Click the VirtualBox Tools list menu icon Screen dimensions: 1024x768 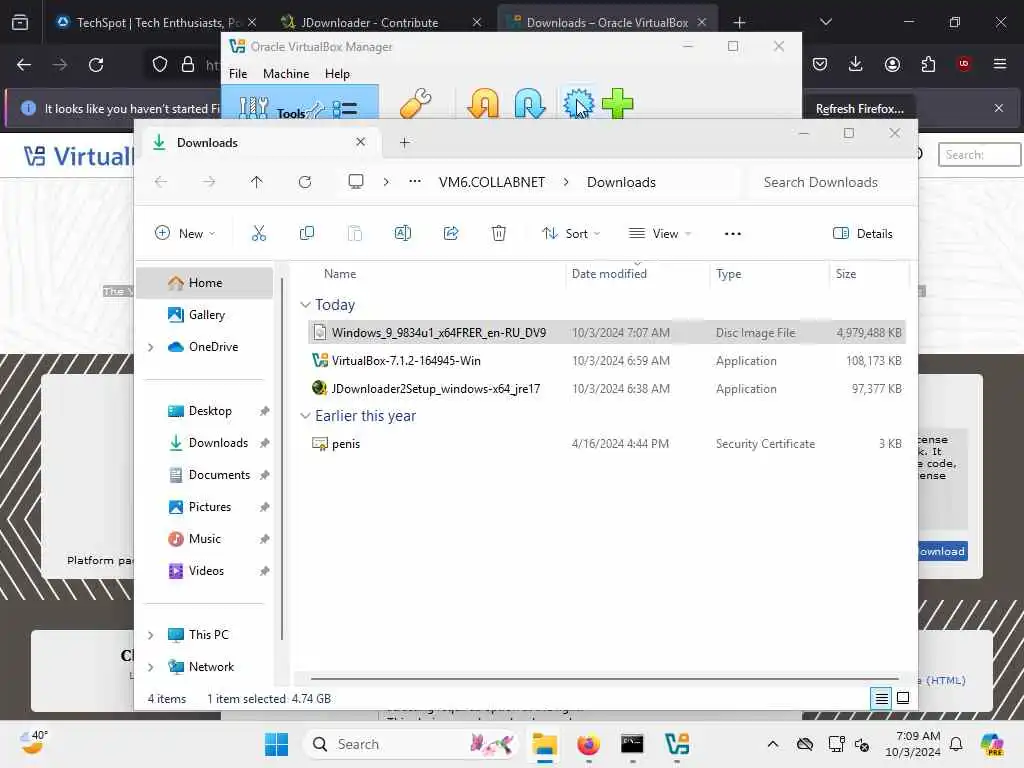click(344, 108)
